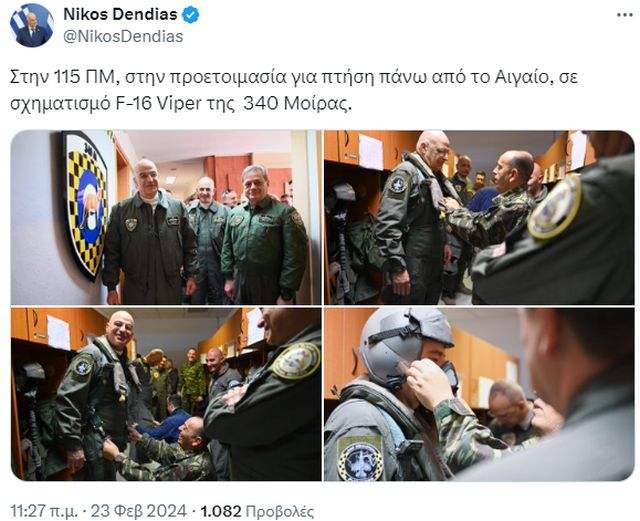Open the top-left photo with squadron emblem
The width and height of the screenshot is (640, 521).
[x=166, y=218]
